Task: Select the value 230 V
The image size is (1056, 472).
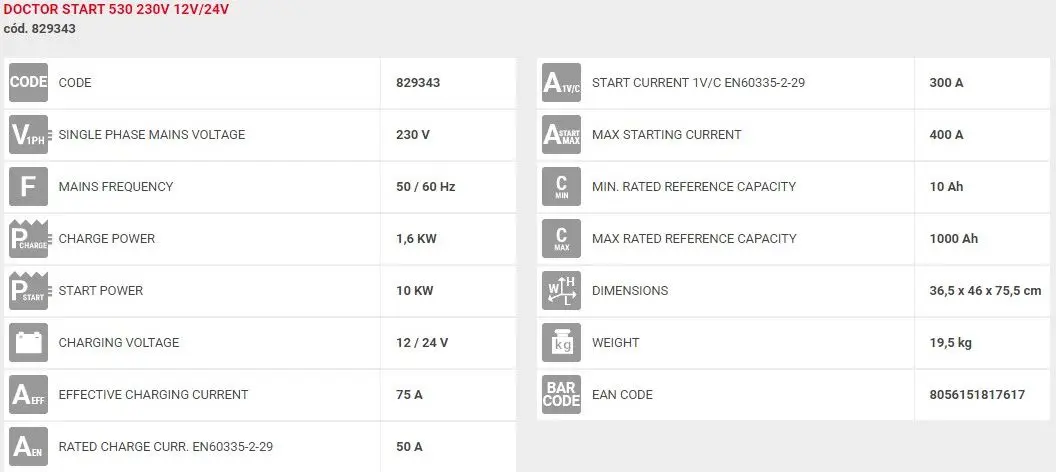Action: (x=413, y=135)
